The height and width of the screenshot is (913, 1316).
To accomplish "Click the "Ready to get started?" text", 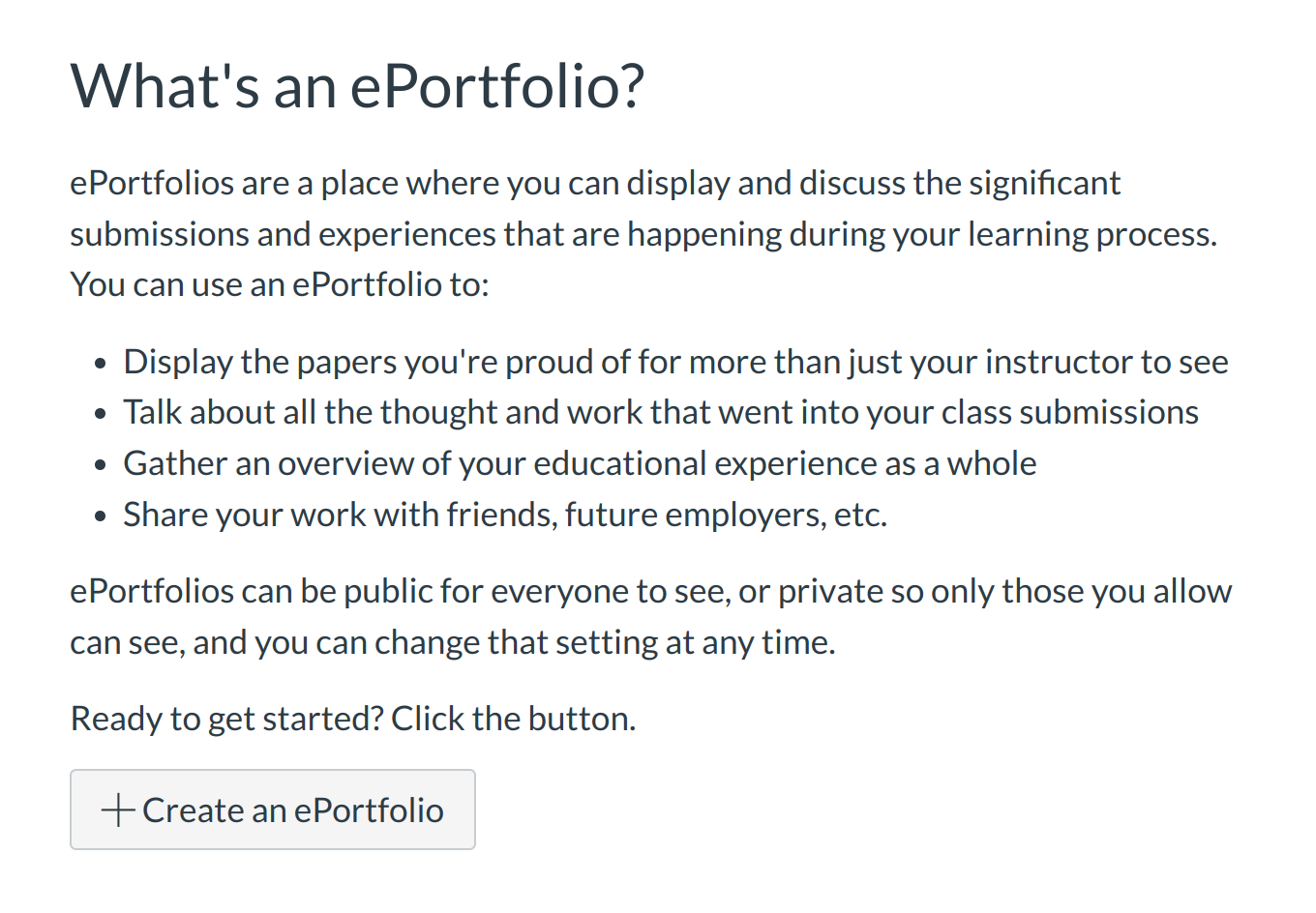I will click(x=227, y=719).
